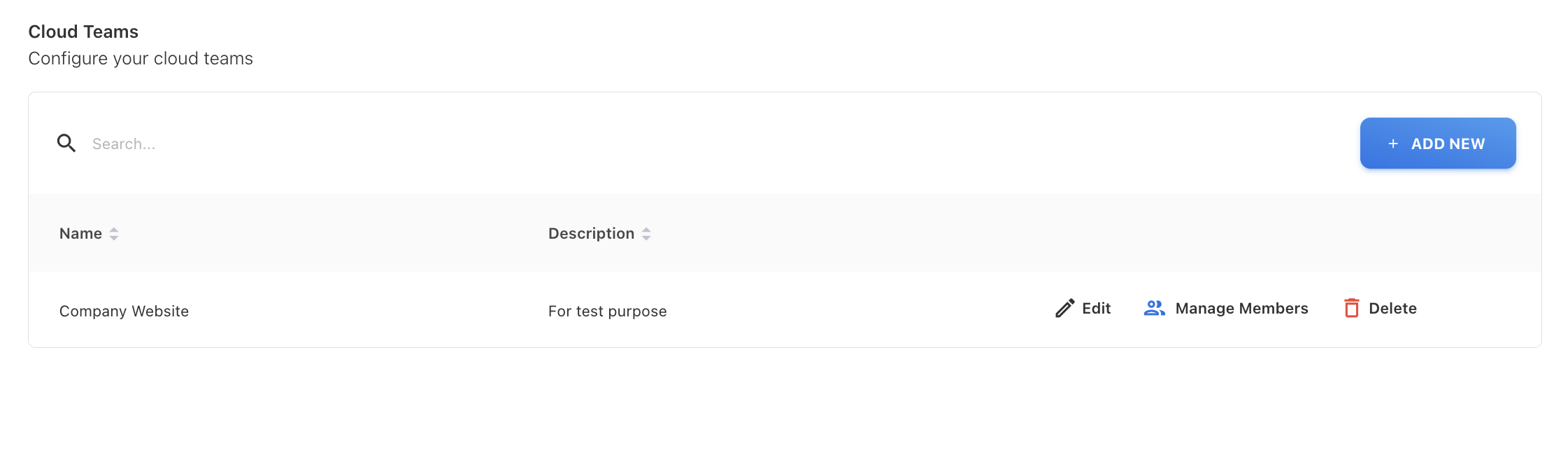Delete the Company Website team
The image size is (1568, 462).
point(1392,309)
